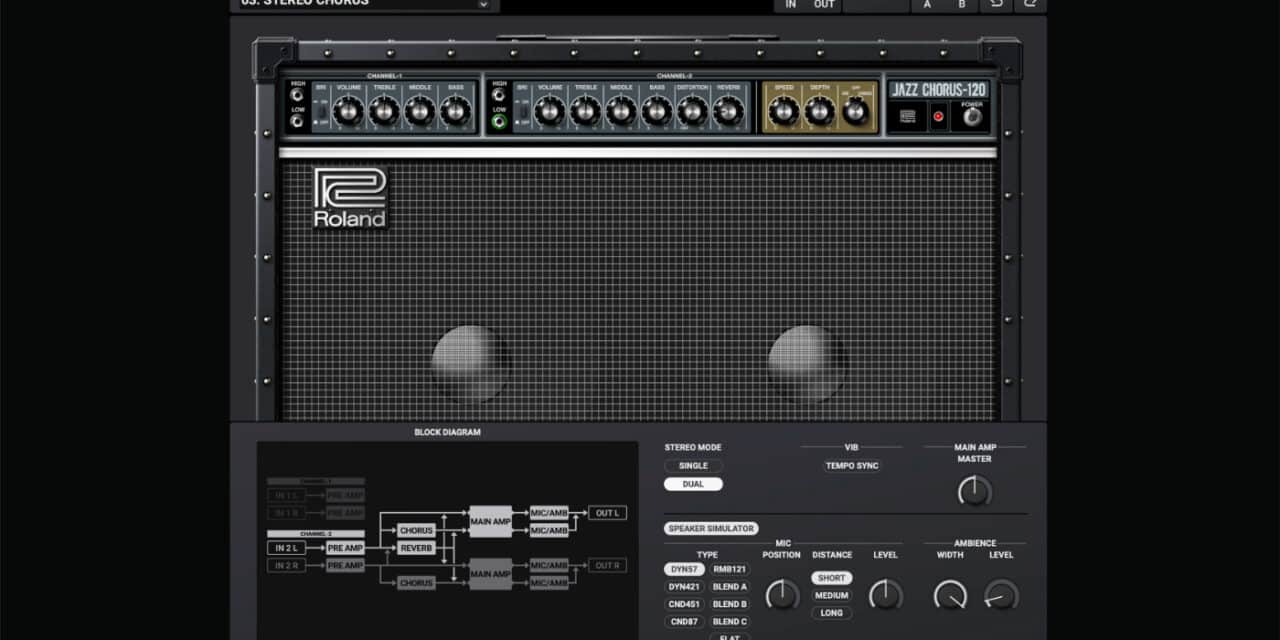
Task: Click the OUT button in top bar
Action: (x=824, y=4)
